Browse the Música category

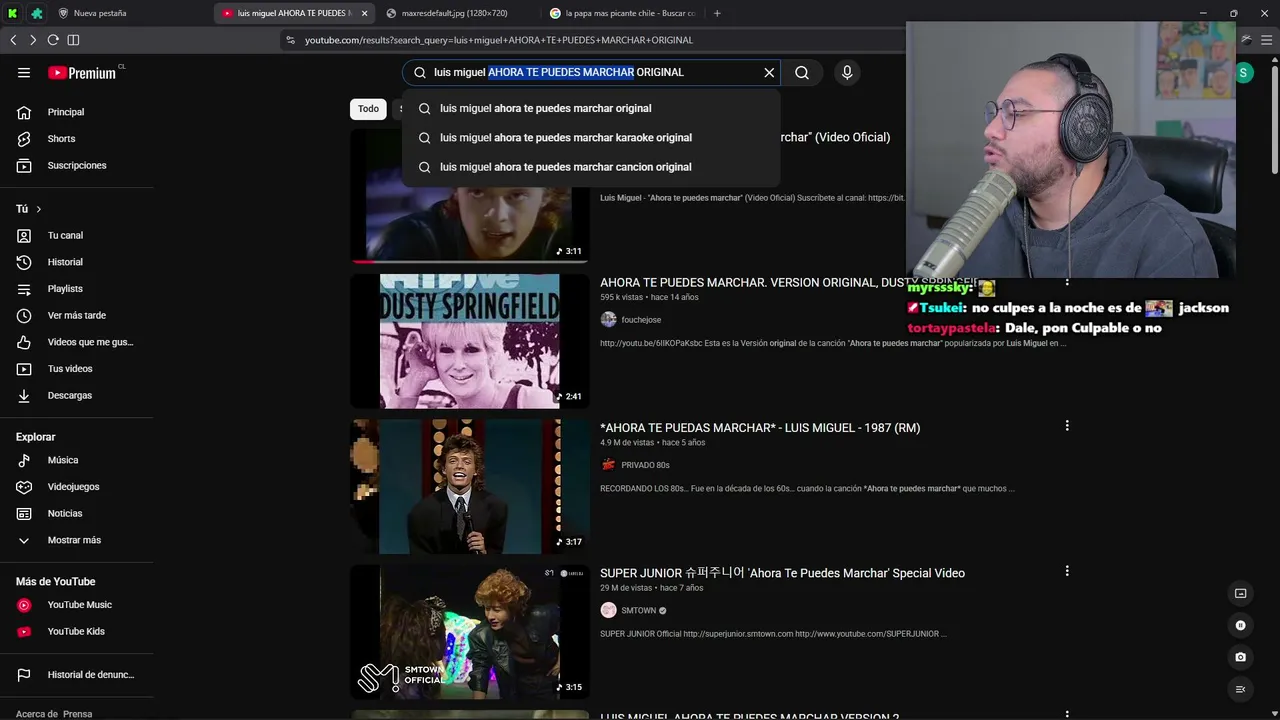point(77,460)
